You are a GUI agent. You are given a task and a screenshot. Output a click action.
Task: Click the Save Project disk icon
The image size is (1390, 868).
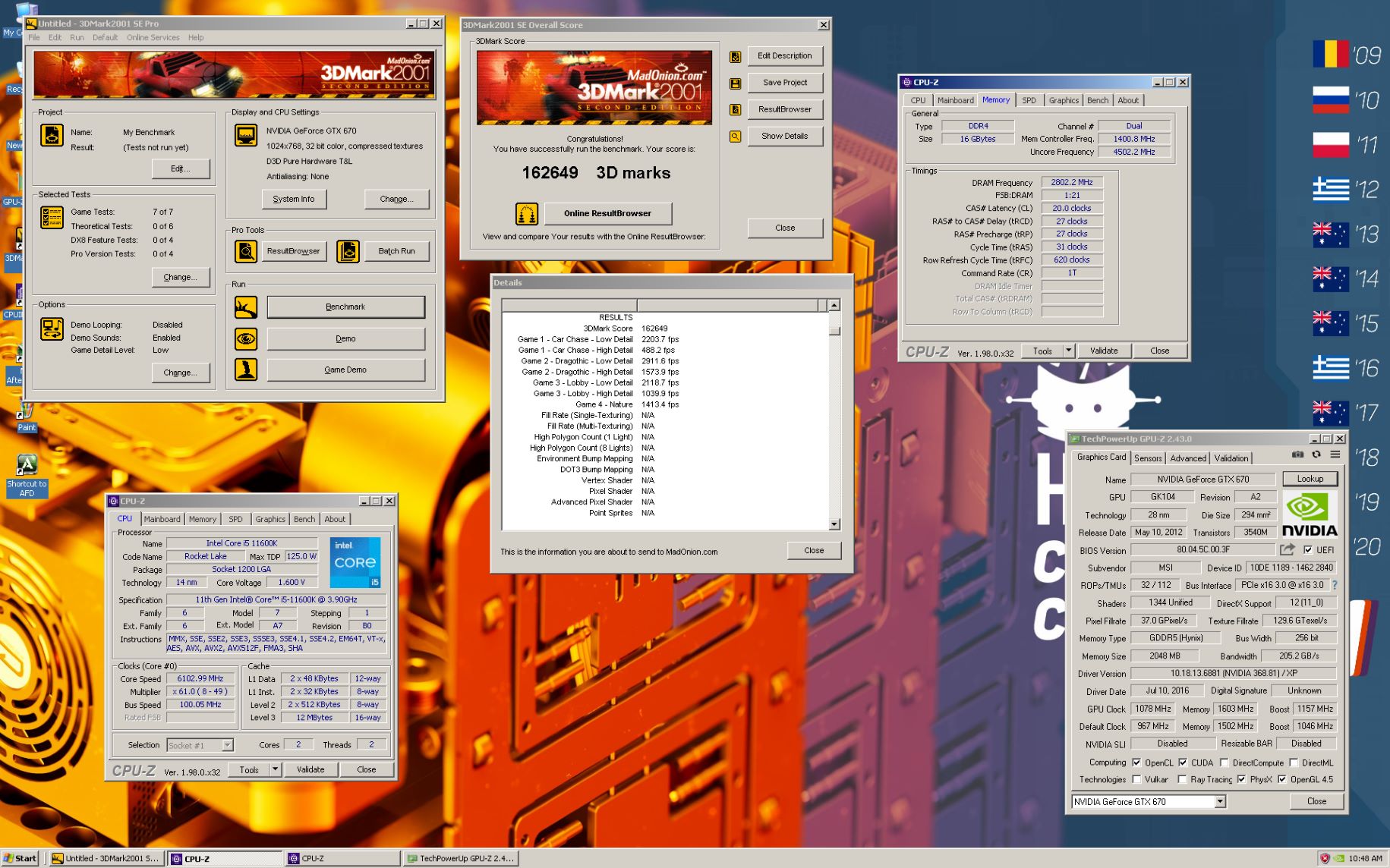[735, 83]
